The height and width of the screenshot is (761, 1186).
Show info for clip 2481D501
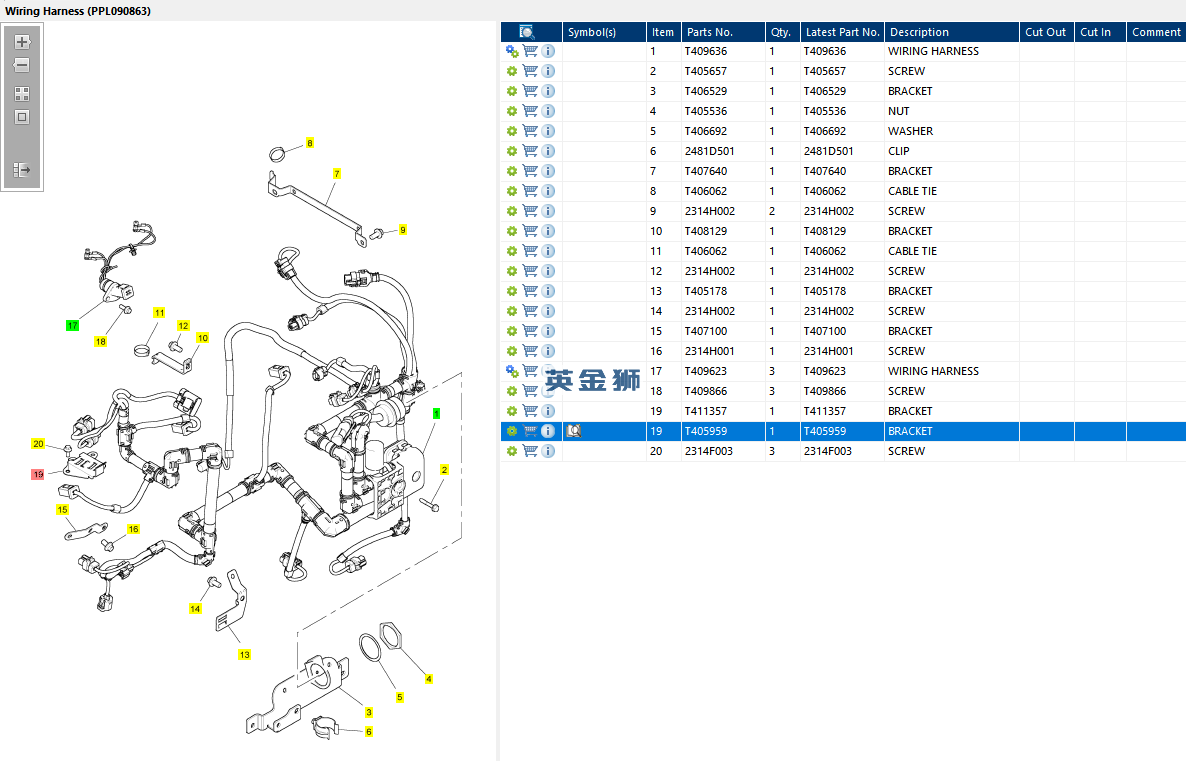[x=548, y=151]
